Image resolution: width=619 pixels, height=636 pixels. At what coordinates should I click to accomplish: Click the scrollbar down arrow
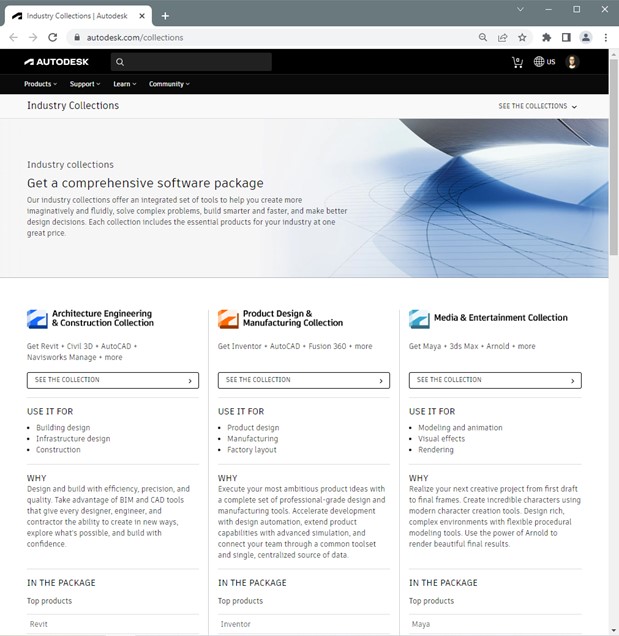[614, 631]
